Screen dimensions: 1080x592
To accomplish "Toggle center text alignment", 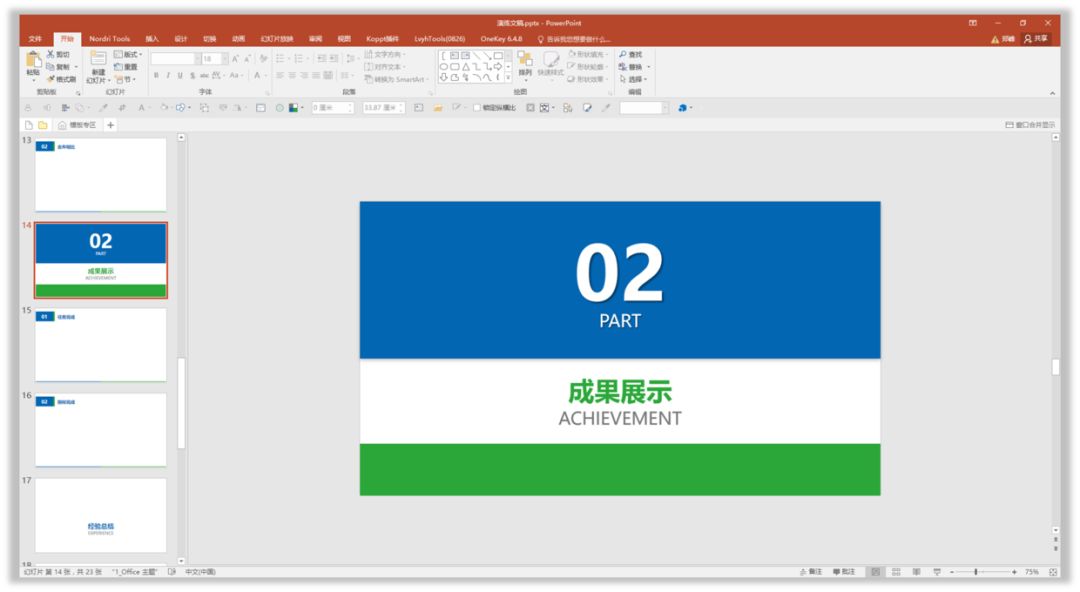I will tap(292, 75).
